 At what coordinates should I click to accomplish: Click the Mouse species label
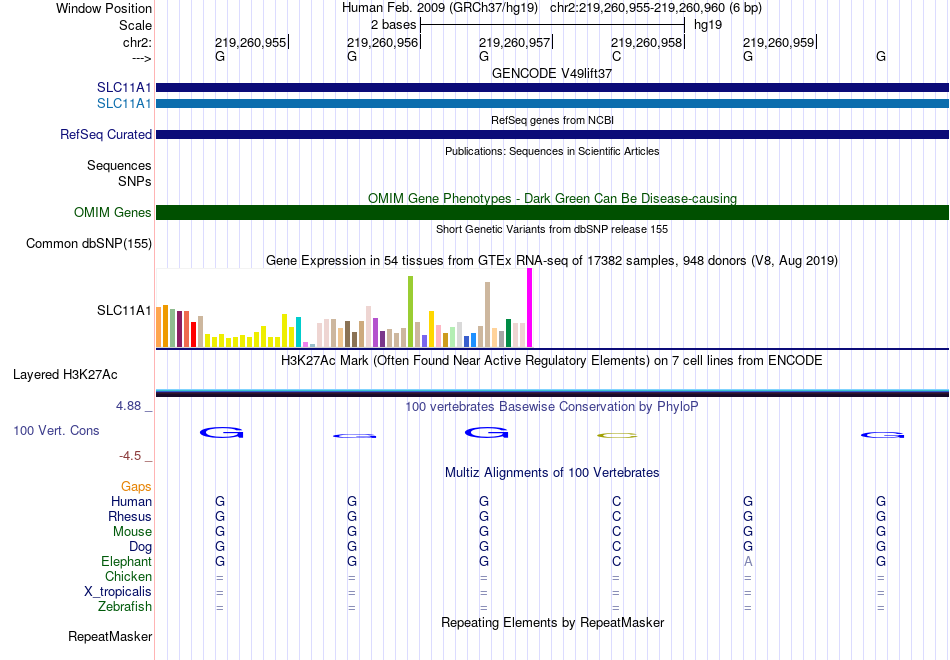(132, 532)
